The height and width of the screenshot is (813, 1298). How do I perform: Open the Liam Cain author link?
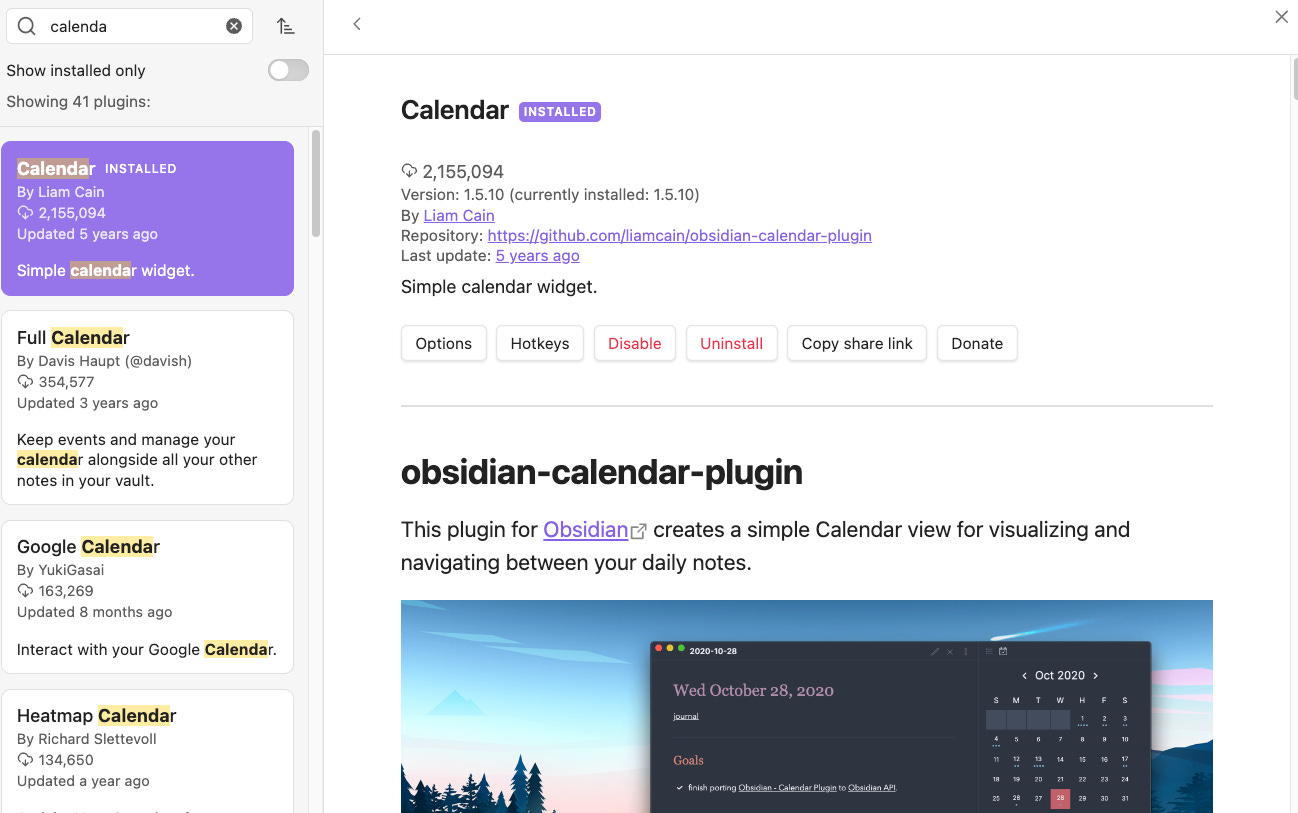(x=458, y=215)
